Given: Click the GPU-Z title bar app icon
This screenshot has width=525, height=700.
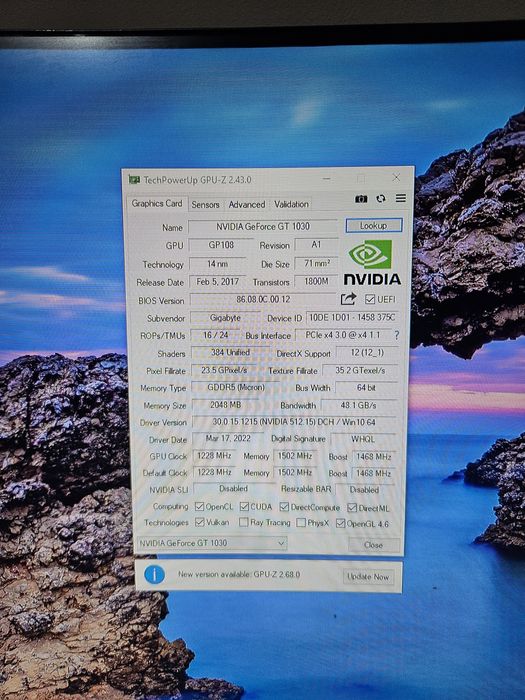Looking at the screenshot, I should pos(134,179).
